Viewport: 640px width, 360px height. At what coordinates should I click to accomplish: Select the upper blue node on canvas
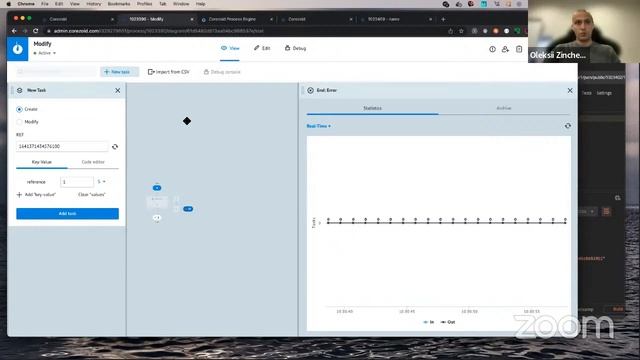pos(157,188)
